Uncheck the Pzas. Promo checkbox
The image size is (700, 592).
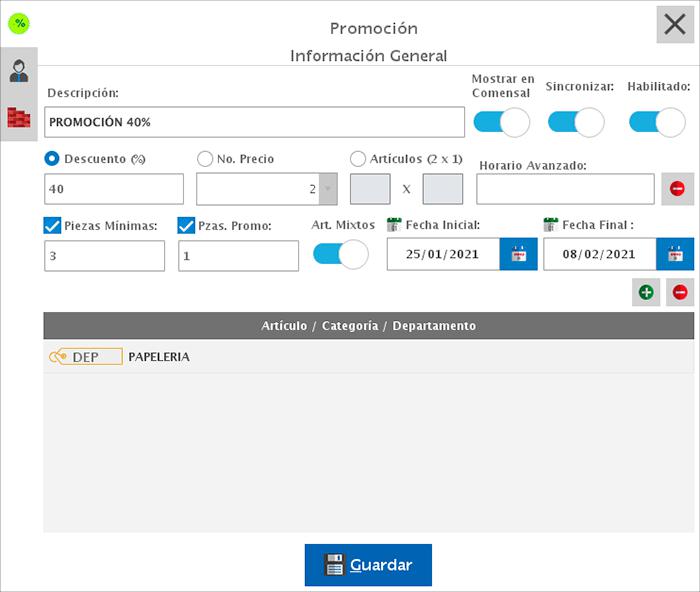tap(187, 226)
